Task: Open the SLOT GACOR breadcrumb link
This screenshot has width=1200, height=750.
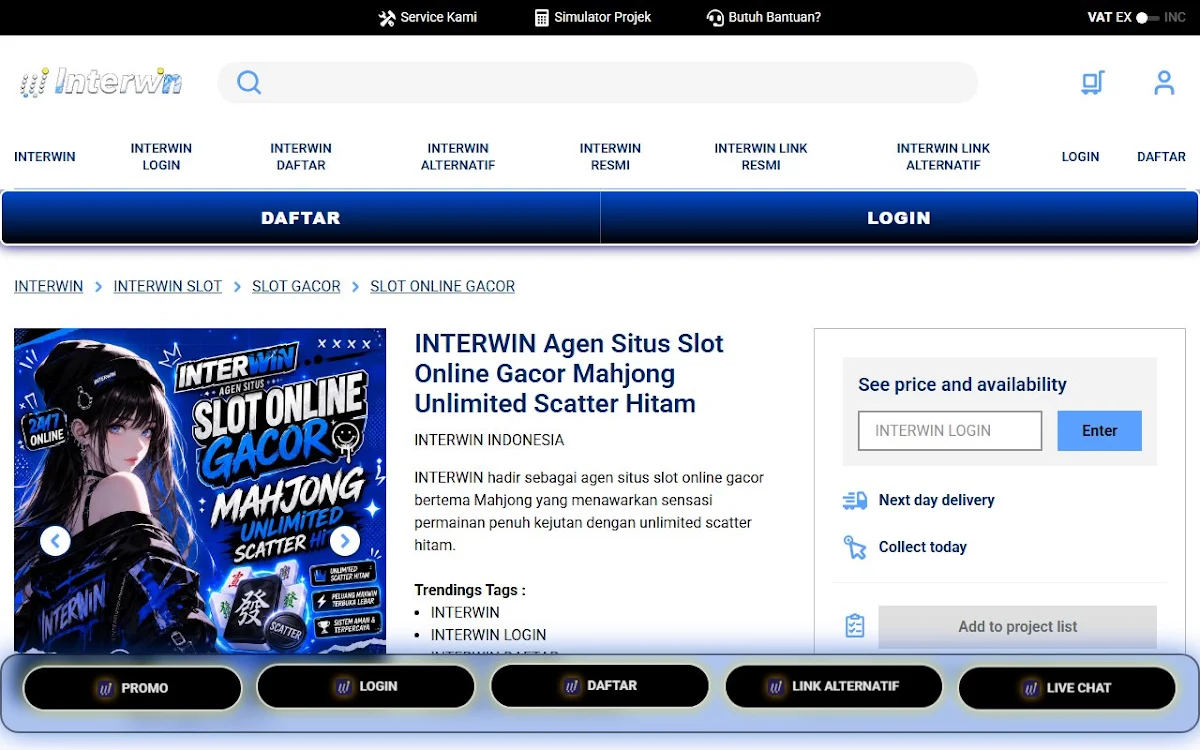Action: point(296,287)
